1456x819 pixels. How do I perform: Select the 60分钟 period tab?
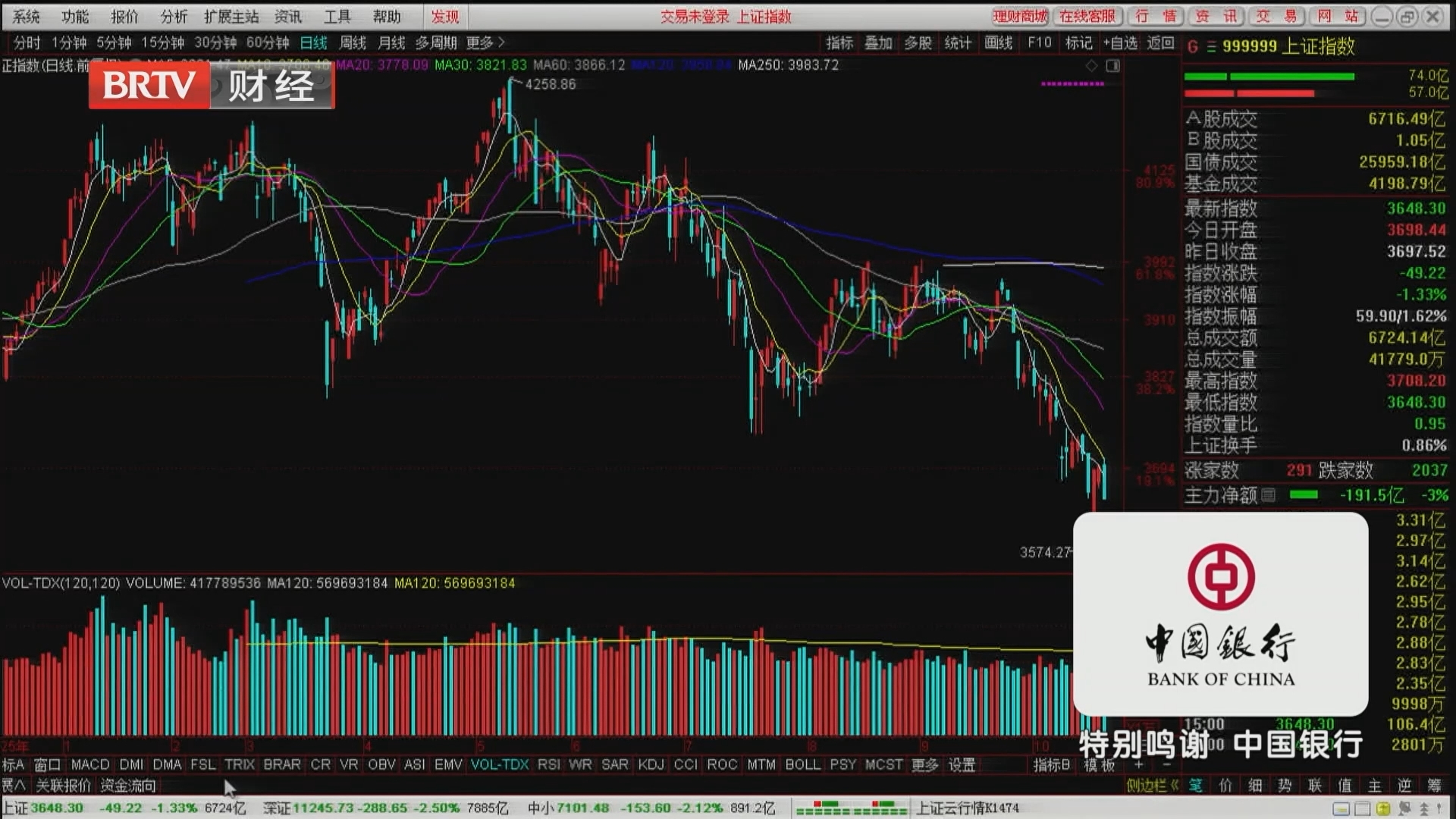click(x=268, y=43)
